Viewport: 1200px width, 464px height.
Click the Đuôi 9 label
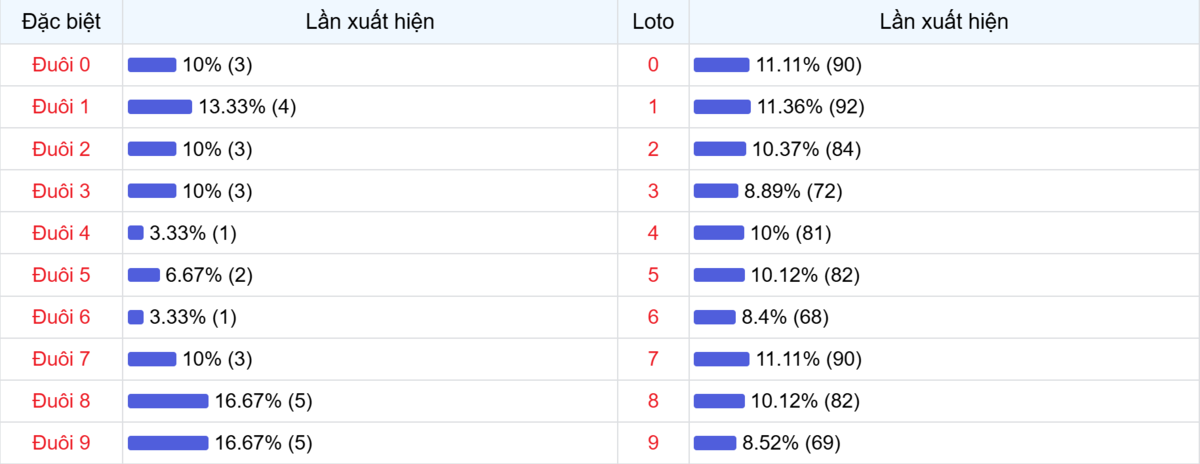click(x=61, y=443)
